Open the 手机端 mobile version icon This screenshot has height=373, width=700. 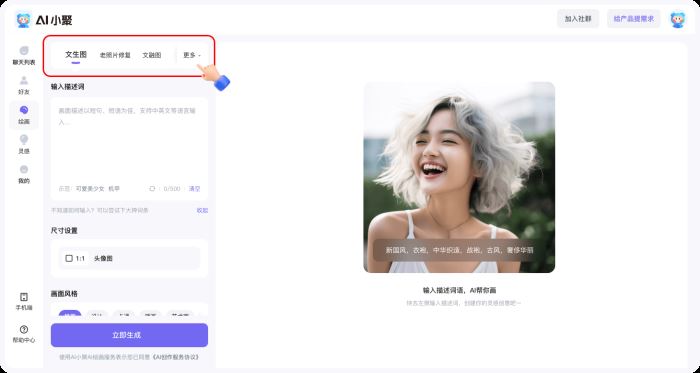pyautogui.click(x=24, y=302)
